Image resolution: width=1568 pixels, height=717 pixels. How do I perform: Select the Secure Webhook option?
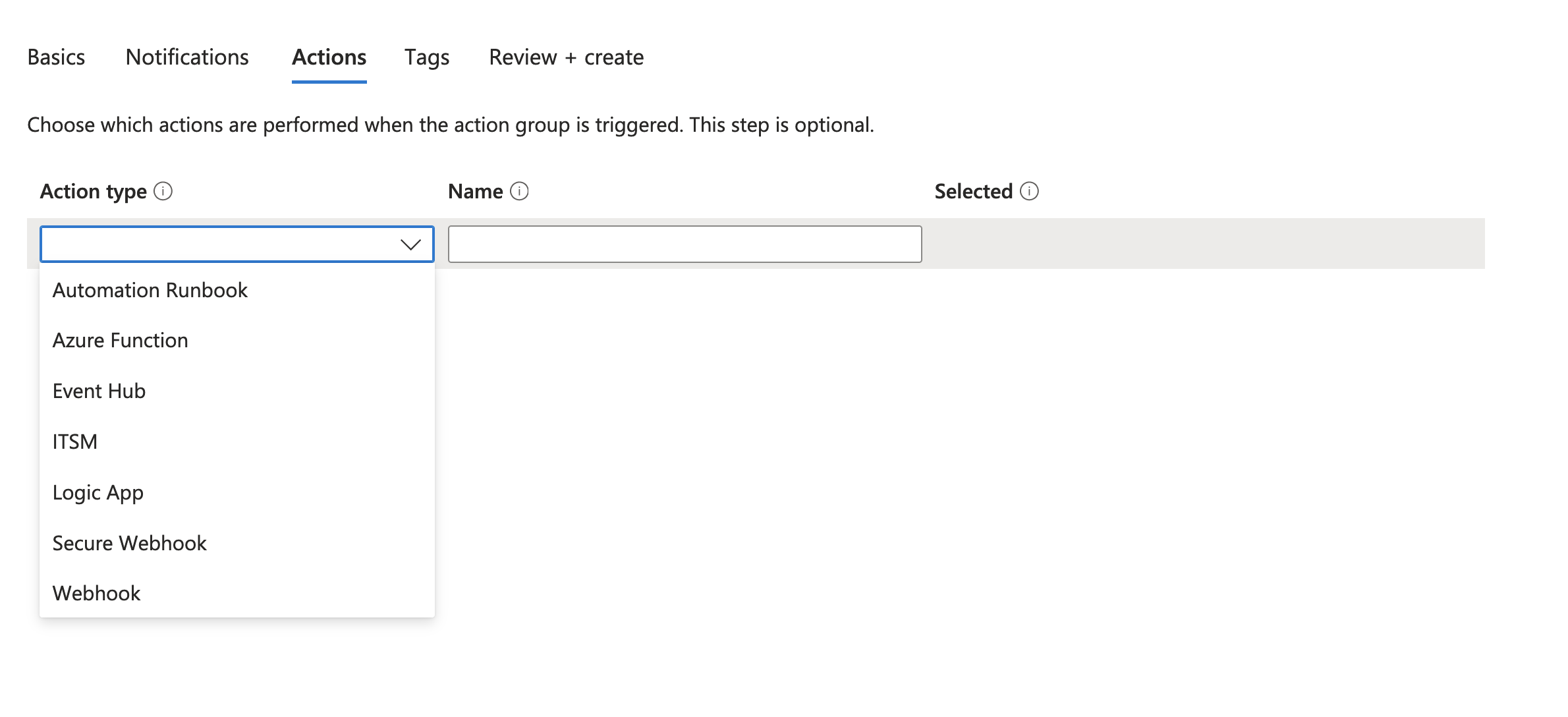tap(130, 543)
